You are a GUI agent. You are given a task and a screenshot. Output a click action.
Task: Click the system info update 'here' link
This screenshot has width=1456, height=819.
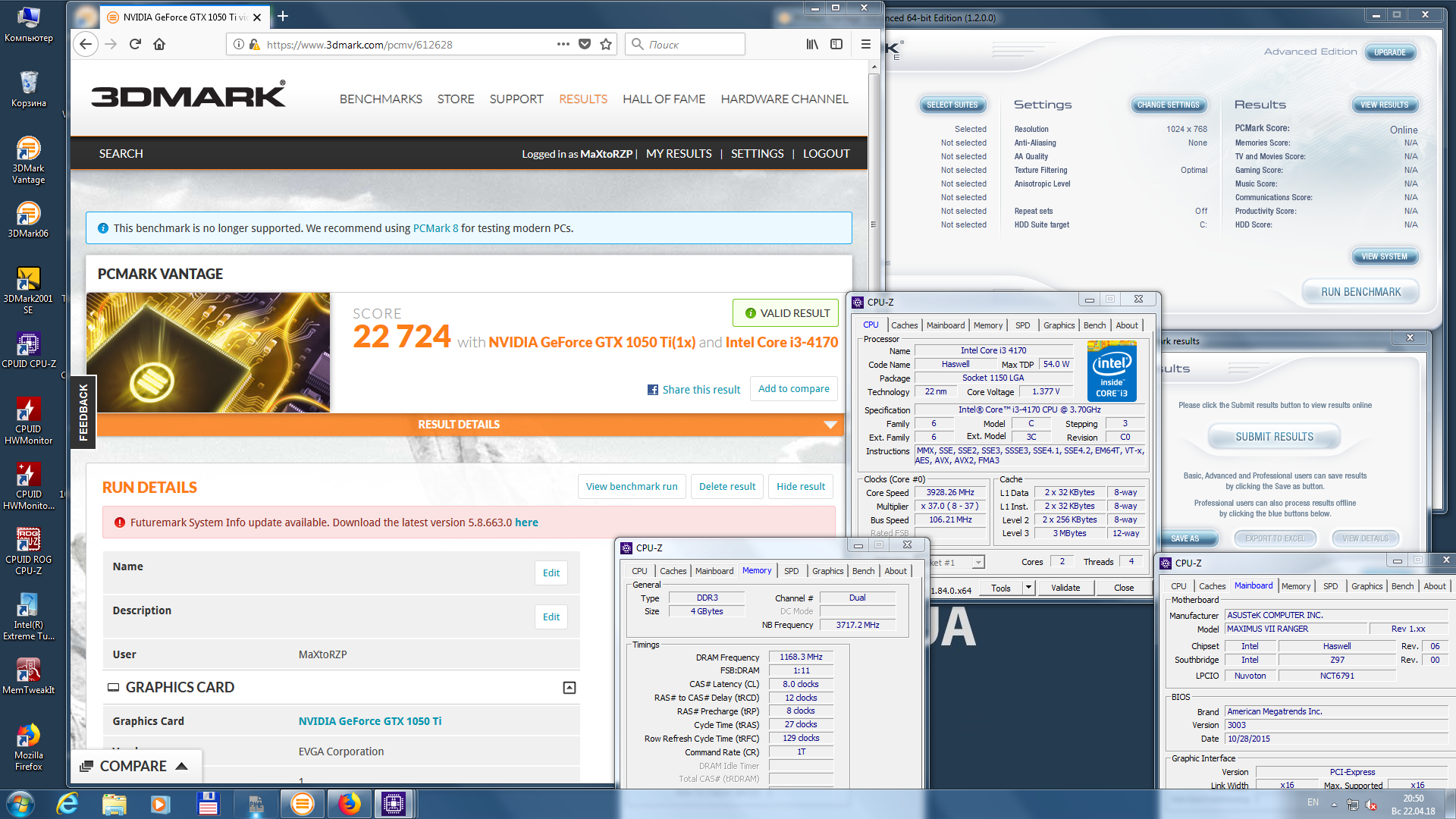click(526, 522)
